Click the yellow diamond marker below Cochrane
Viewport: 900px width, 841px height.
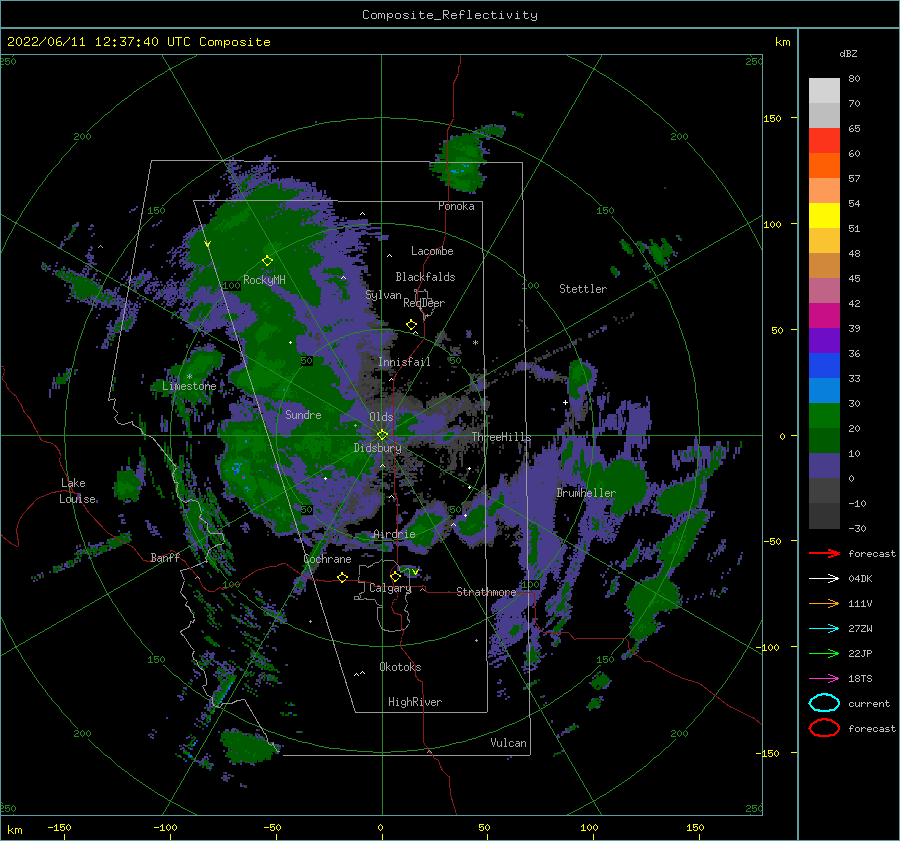pyautogui.click(x=342, y=578)
